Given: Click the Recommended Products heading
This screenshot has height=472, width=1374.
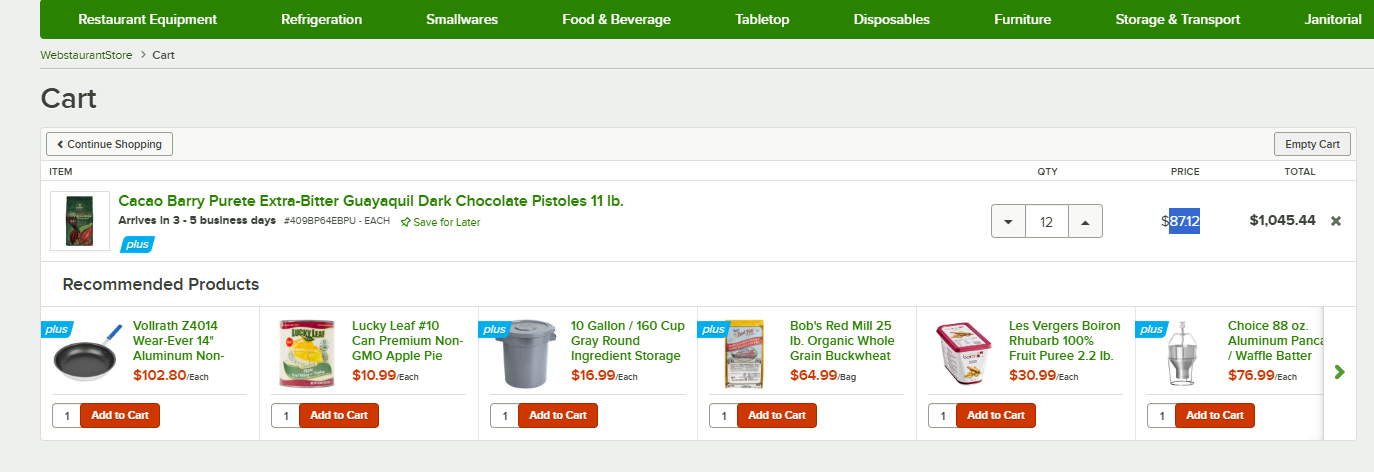Looking at the screenshot, I should (x=160, y=285).
